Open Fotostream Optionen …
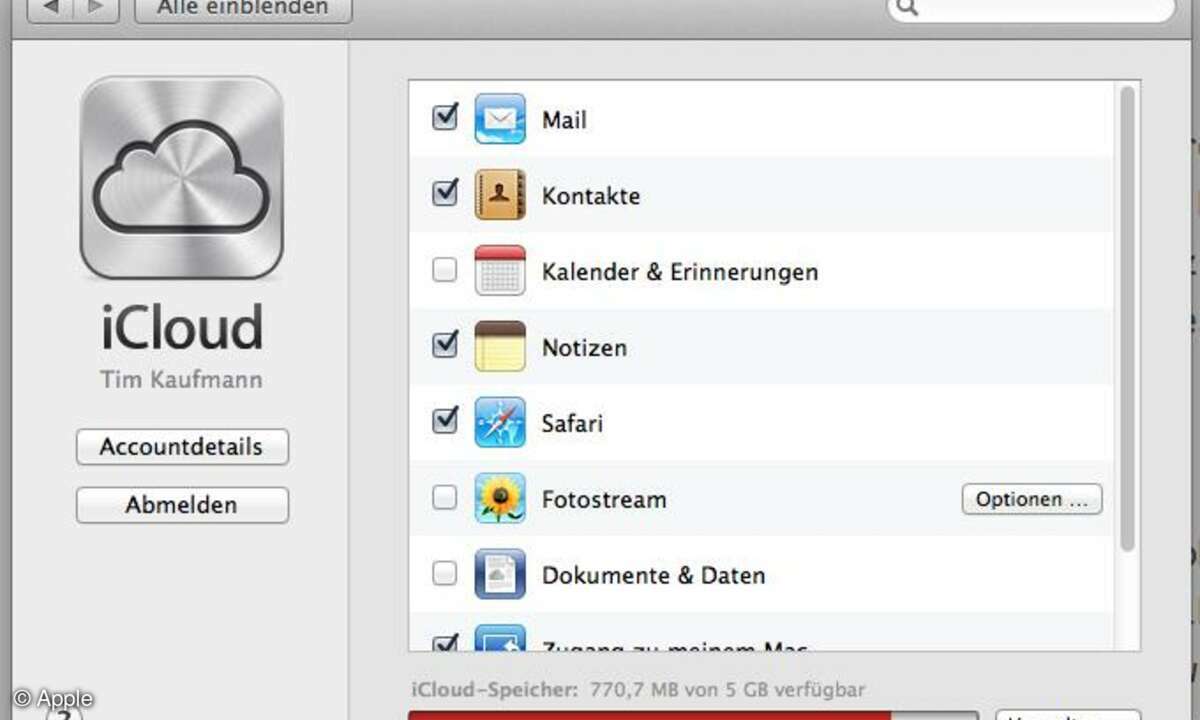The height and width of the screenshot is (720, 1200). [1032, 499]
